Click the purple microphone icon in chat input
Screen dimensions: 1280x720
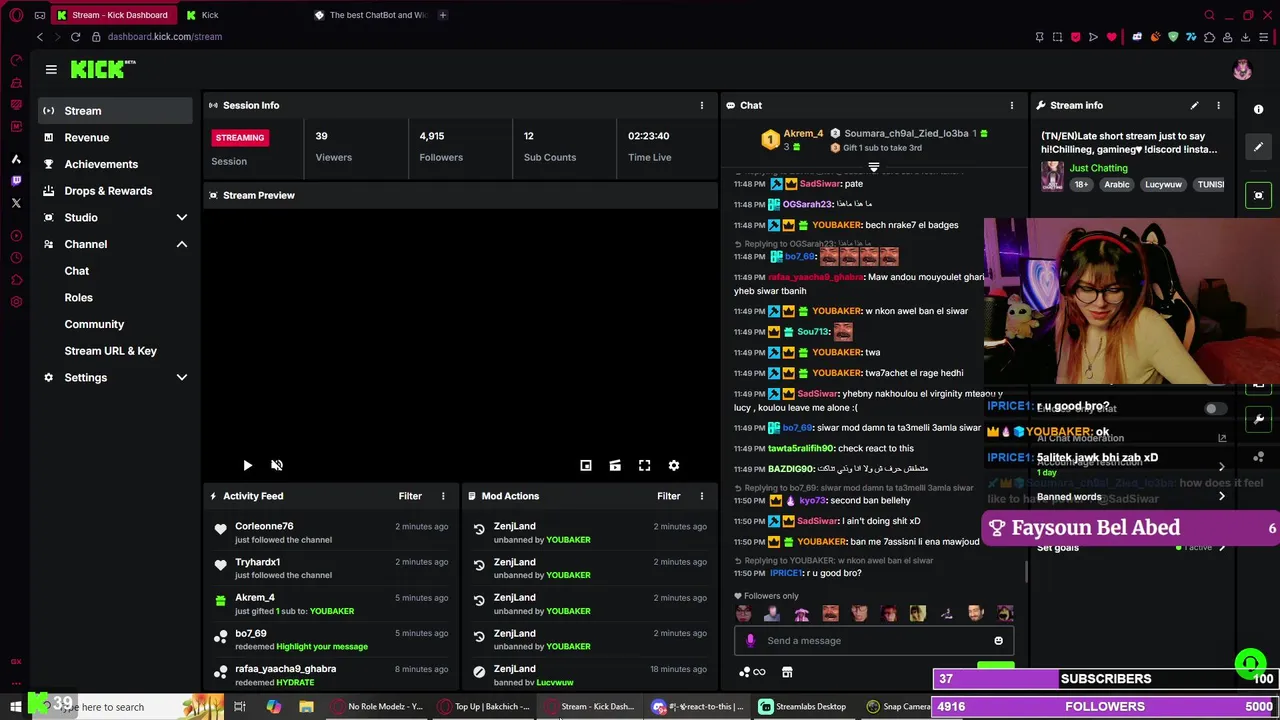750,641
